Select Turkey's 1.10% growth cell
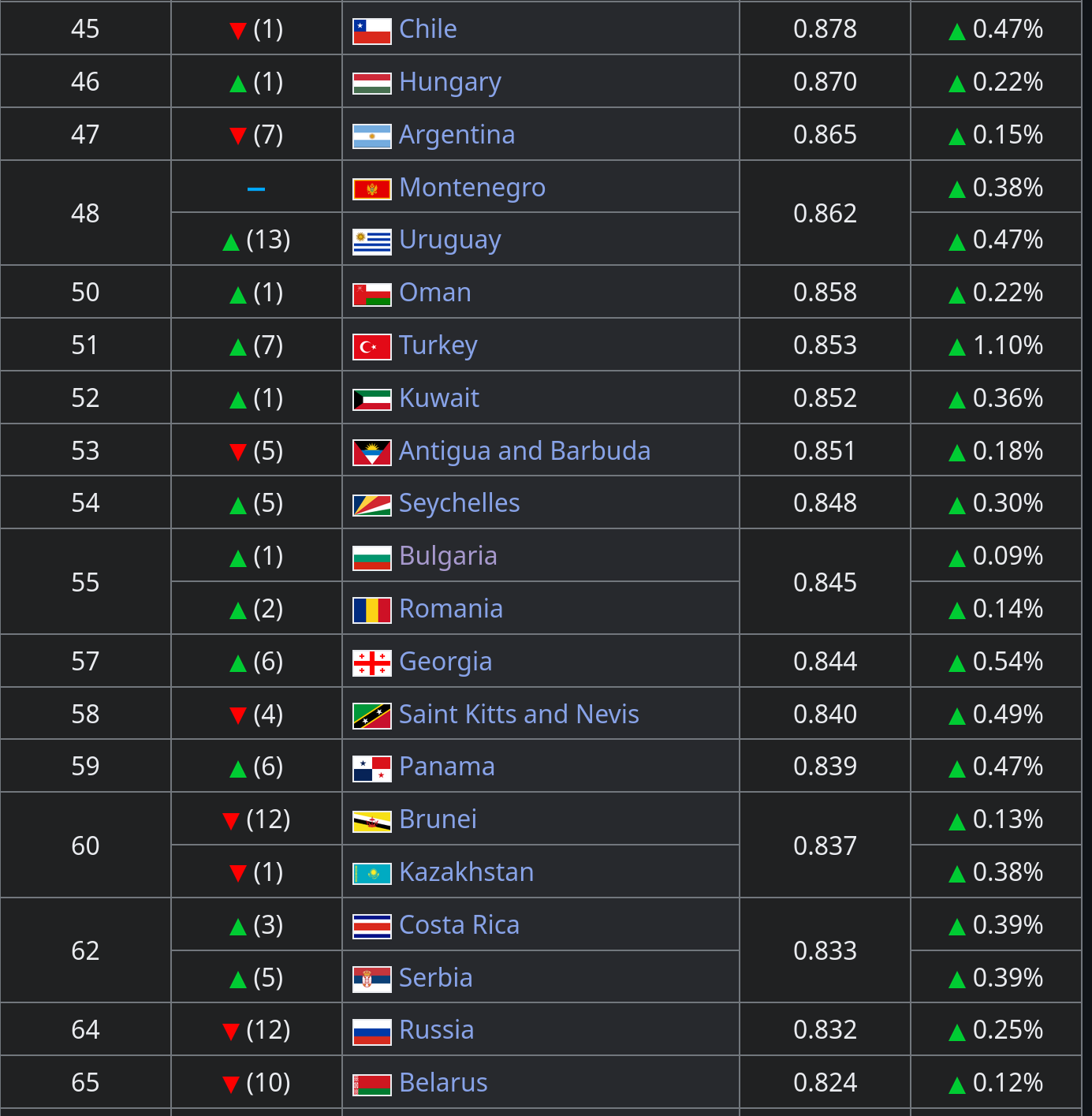 [x=996, y=345]
